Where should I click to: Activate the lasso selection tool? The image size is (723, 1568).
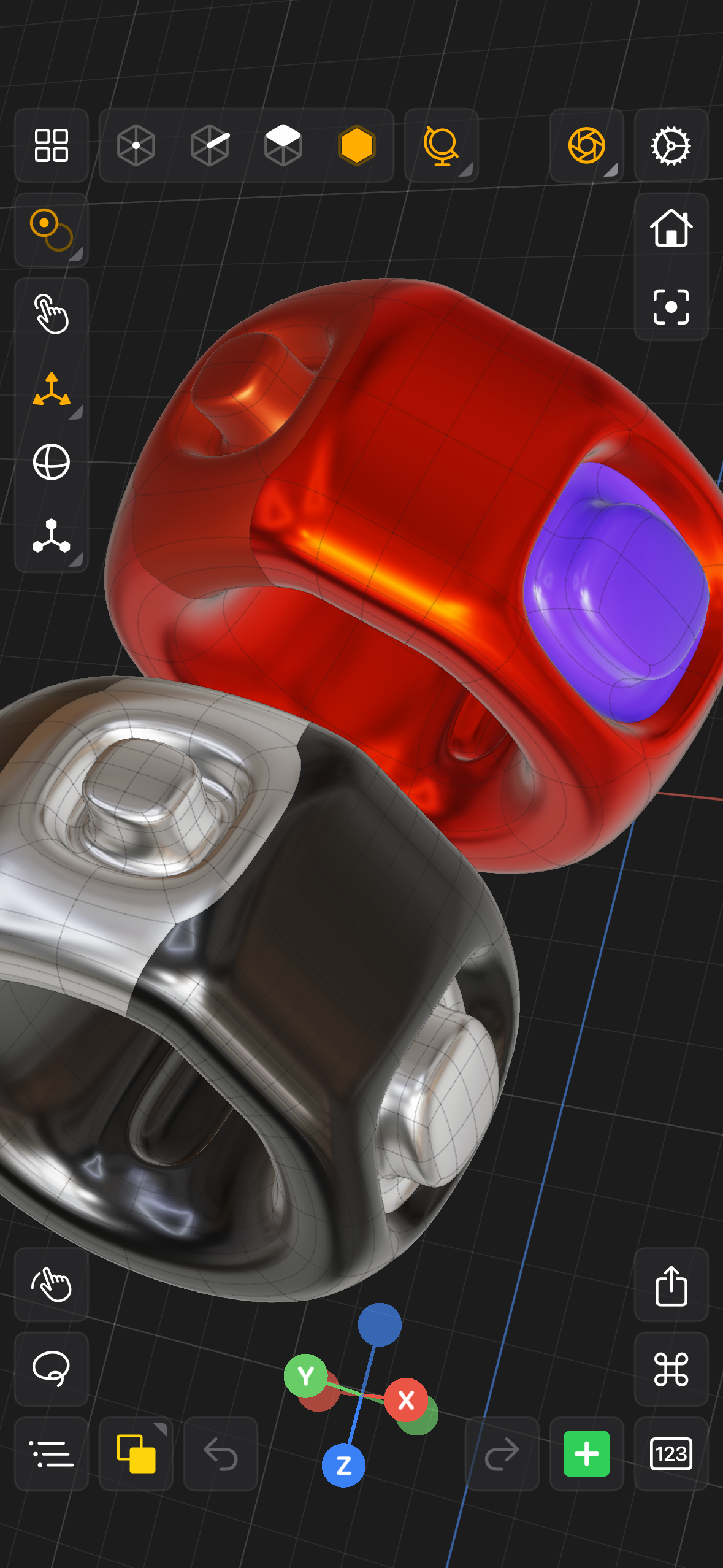[x=52, y=1369]
